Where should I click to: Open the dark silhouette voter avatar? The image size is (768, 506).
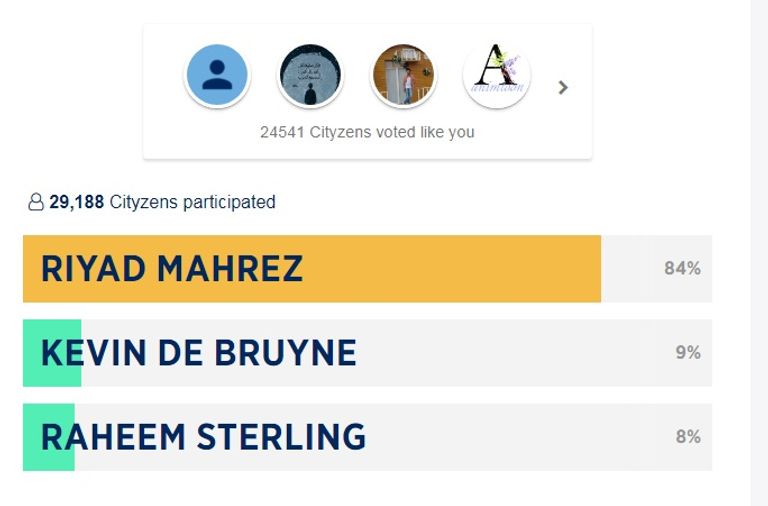310,76
